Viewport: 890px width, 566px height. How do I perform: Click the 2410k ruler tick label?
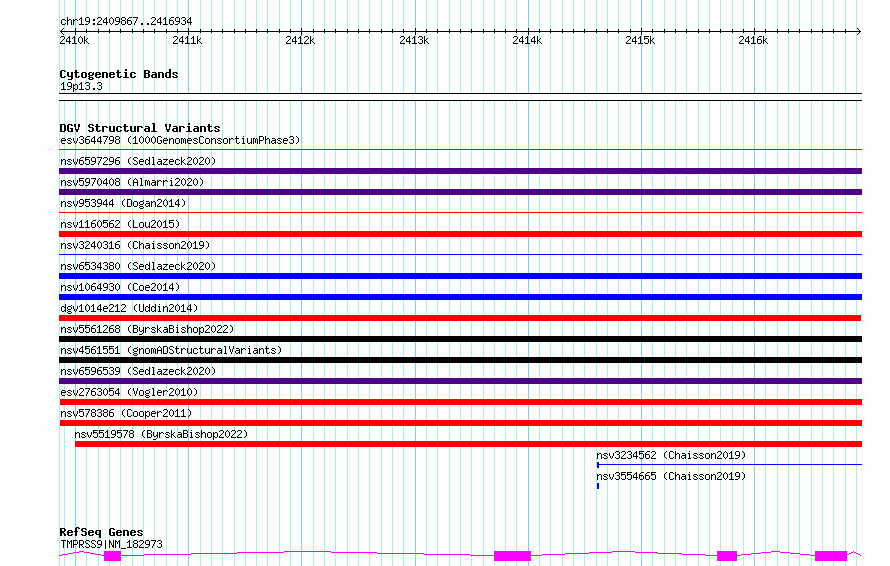(x=74, y=40)
